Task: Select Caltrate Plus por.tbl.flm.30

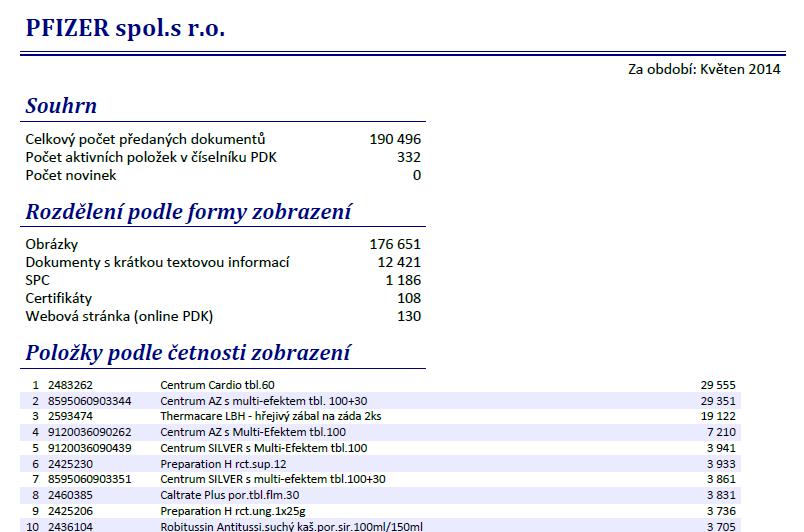Action: 230,495
